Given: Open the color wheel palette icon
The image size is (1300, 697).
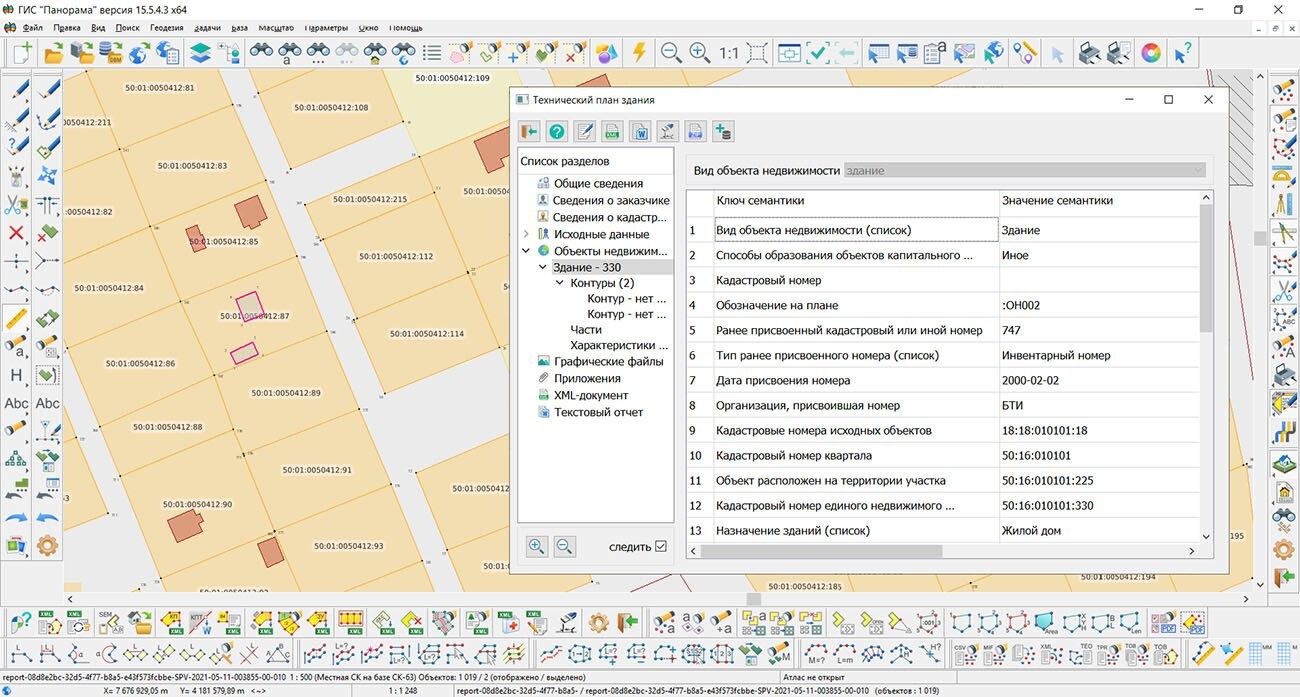Looking at the screenshot, I should click(x=1151, y=52).
